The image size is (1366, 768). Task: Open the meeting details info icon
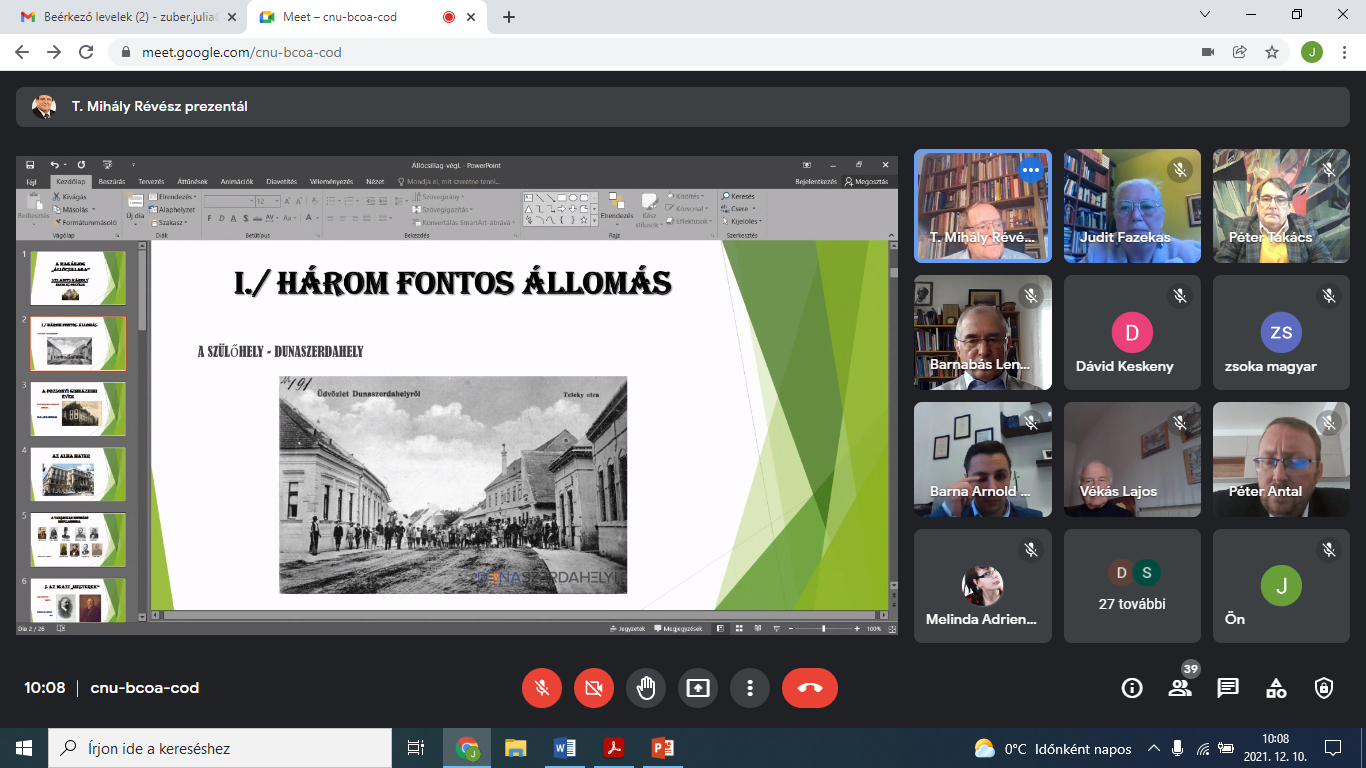pyautogui.click(x=1132, y=688)
